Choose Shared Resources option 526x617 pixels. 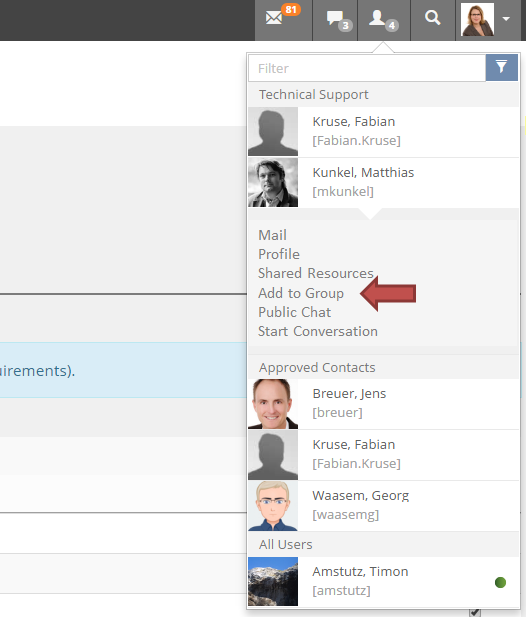pyautogui.click(x=316, y=273)
